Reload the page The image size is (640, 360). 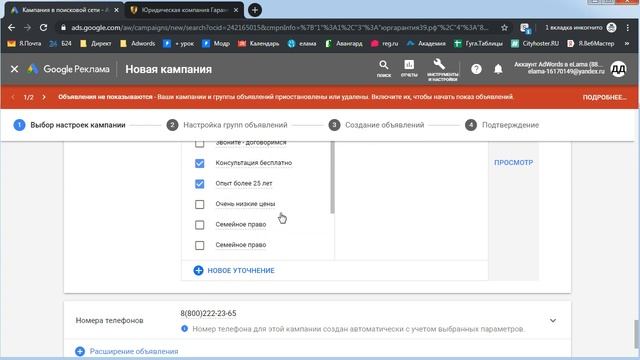coord(43,27)
